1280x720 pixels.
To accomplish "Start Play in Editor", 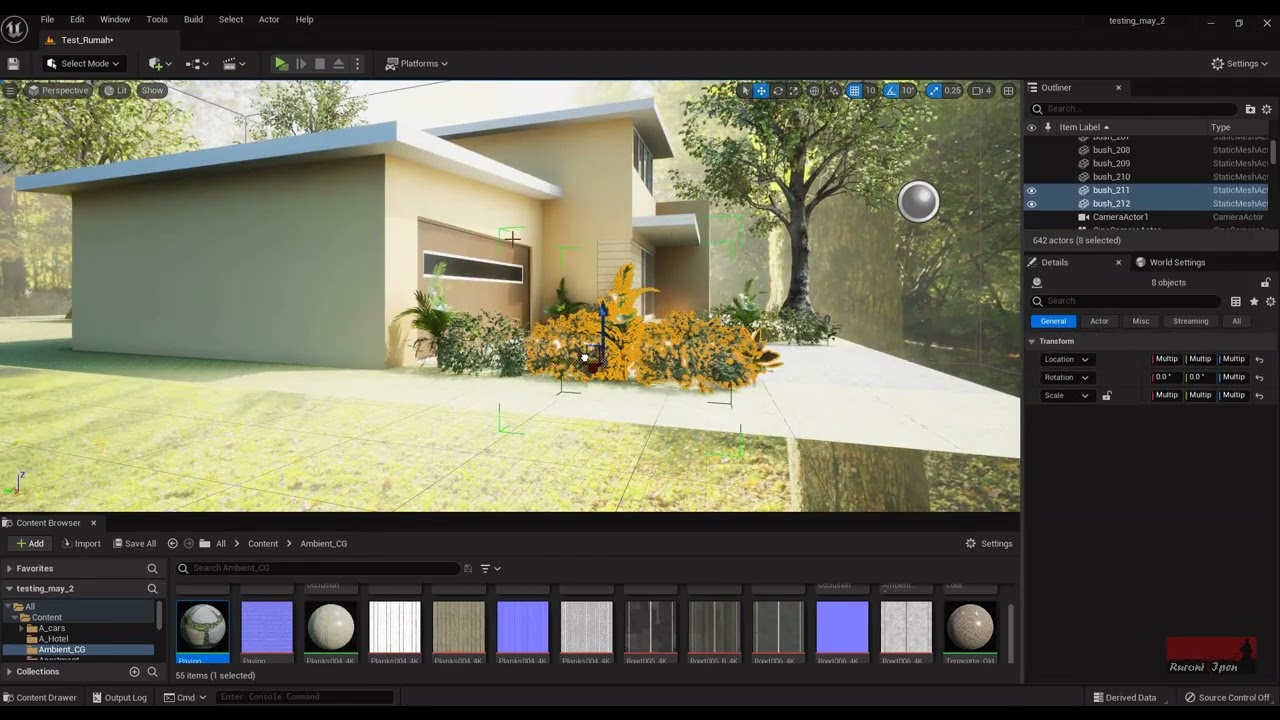I will 281,64.
